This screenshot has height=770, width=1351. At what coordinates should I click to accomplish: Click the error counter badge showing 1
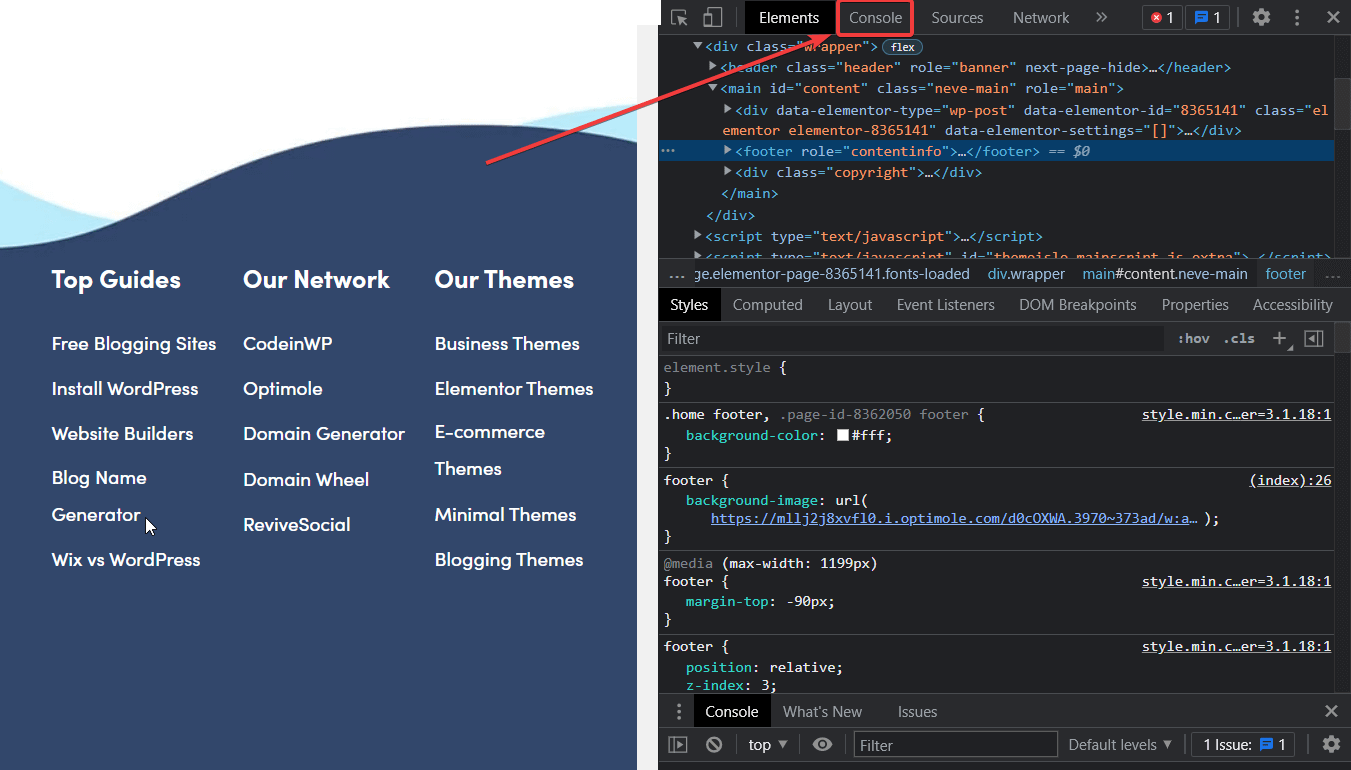(x=1161, y=17)
